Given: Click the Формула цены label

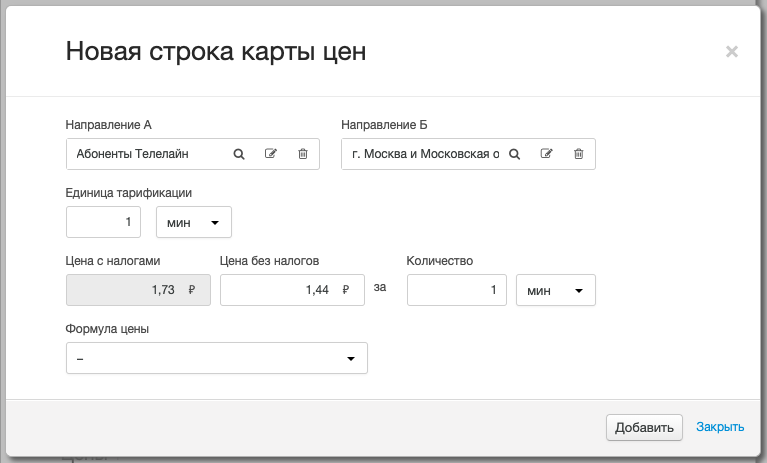Looking at the screenshot, I should [107, 329].
